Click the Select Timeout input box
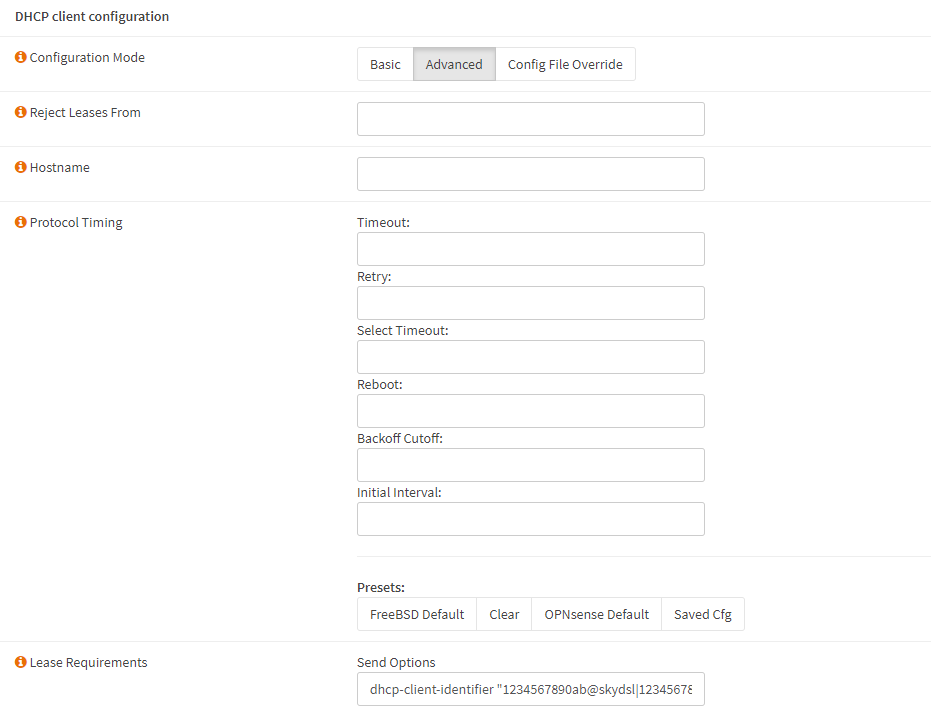Viewport: 931px width, 725px height. tap(530, 357)
